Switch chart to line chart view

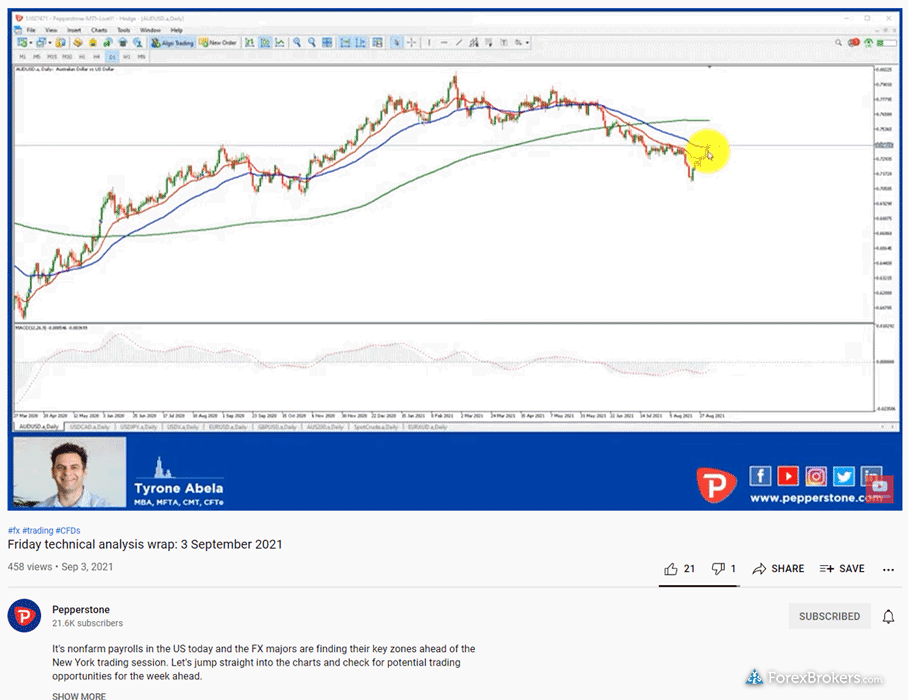point(280,43)
